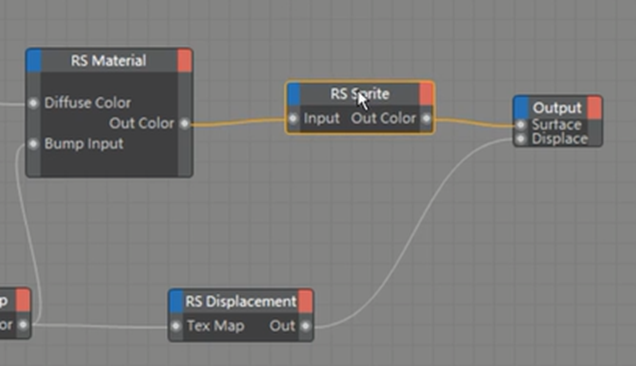Click the Bump Input port dot

pos(34,144)
